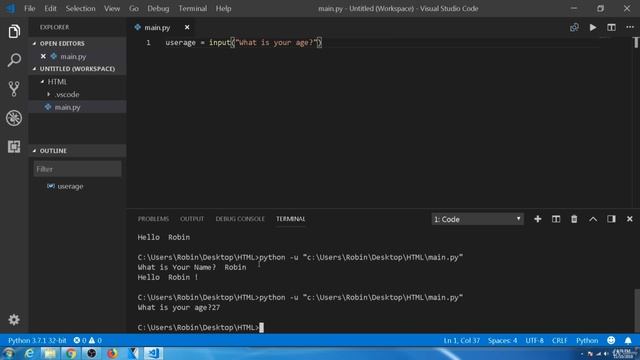
Task: Click the warnings count in status bar
Action: 95,340
